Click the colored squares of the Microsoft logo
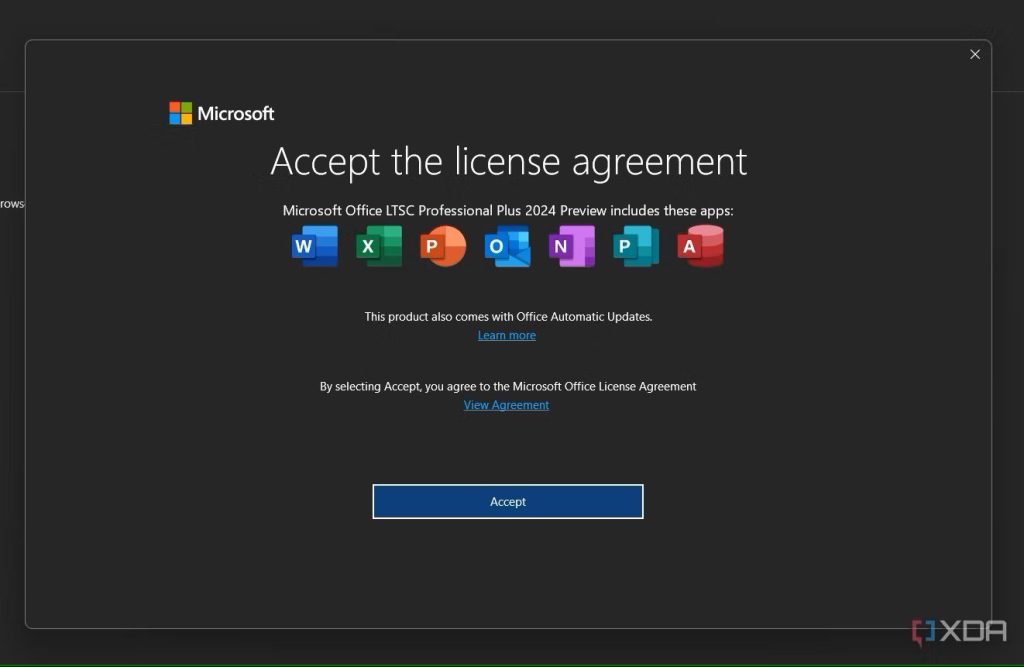 (x=180, y=112)
